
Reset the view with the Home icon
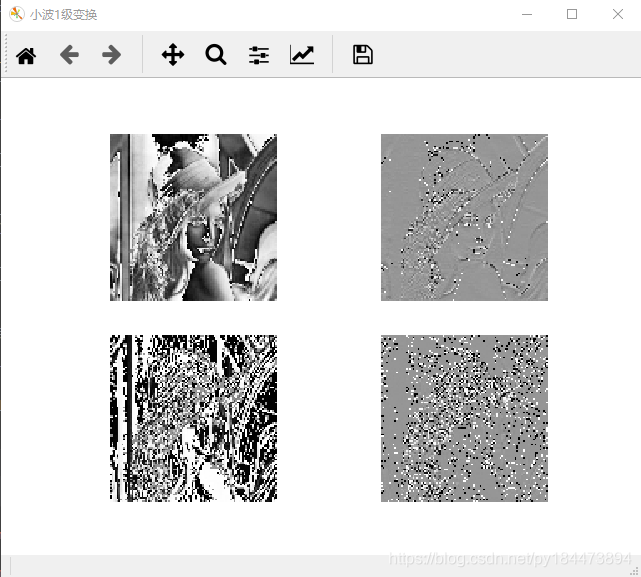point(26,55)
